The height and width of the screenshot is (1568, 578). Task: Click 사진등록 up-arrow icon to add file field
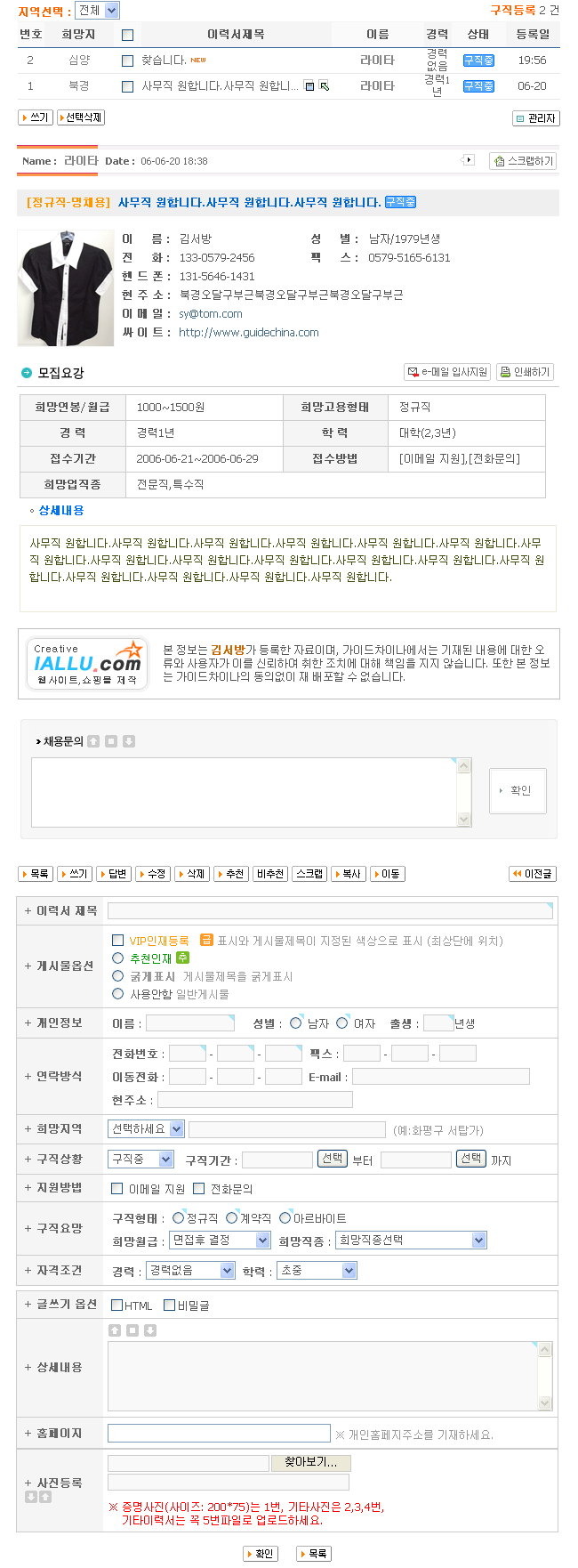pyautogui.click(x=45, y=1497)
